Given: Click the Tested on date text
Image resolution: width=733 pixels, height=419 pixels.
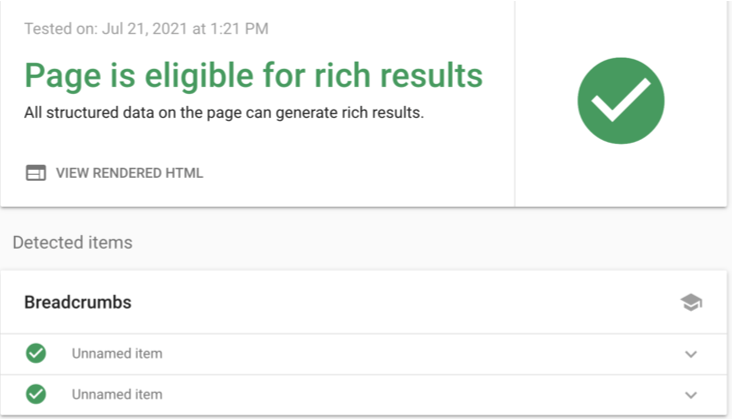Looking at the screenshot, I should click(x=146, y=29).
